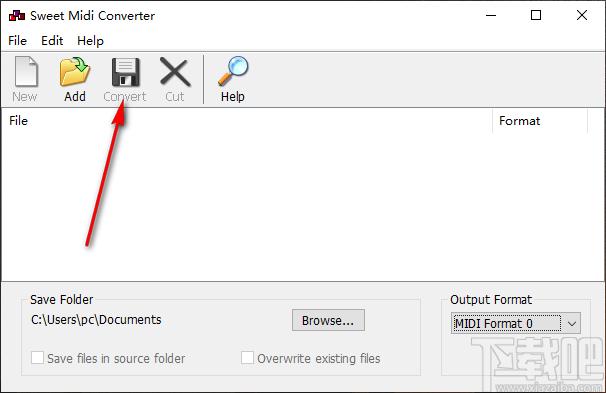Expand the Output Format dropdown arrow
This screenshot has width=606, height=393.
coord(572,323)
